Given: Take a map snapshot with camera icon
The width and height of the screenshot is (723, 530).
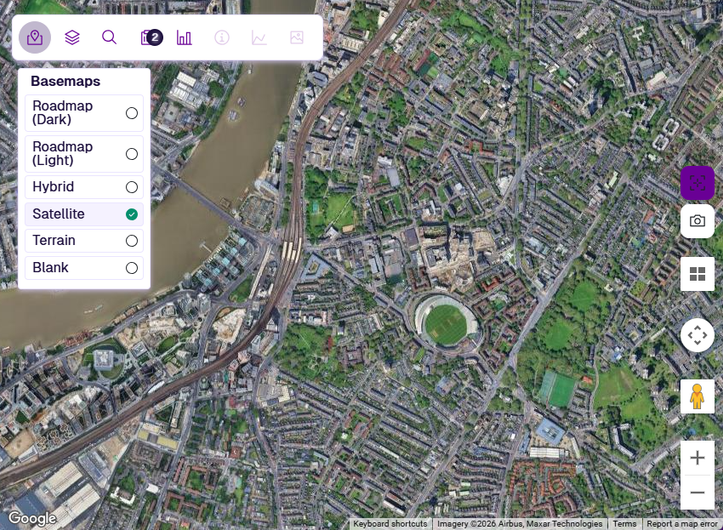Looking at the screenshot, I should pos(697,221).
